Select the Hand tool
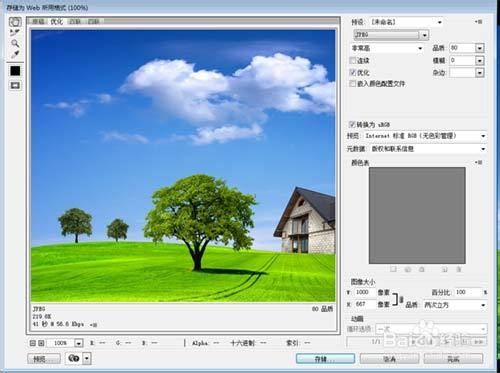 pos(15,22)
